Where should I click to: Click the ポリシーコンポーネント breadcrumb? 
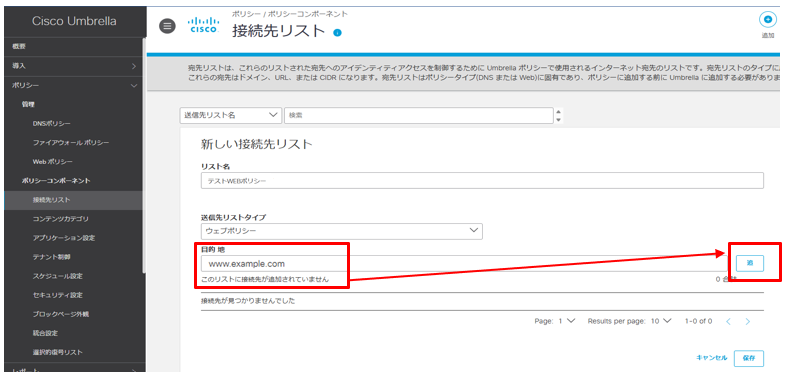click(307, 14)
